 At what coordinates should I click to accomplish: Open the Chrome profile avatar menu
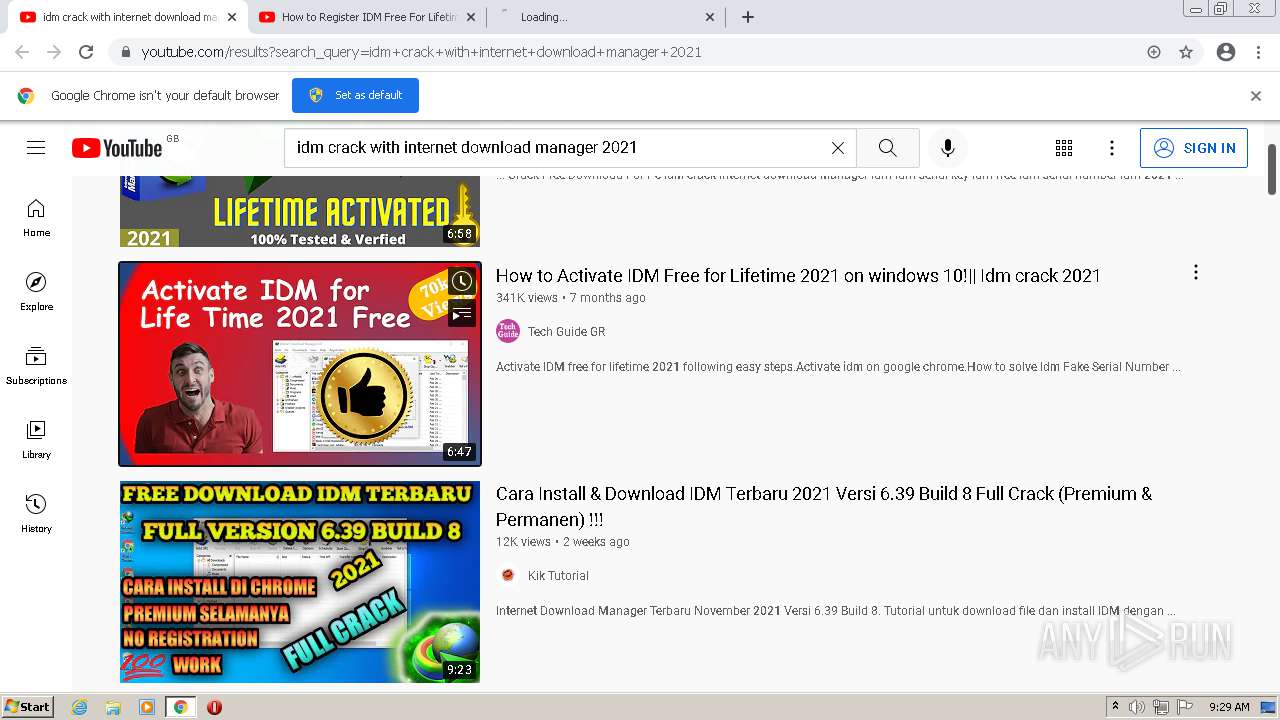tap(1226, 52)
